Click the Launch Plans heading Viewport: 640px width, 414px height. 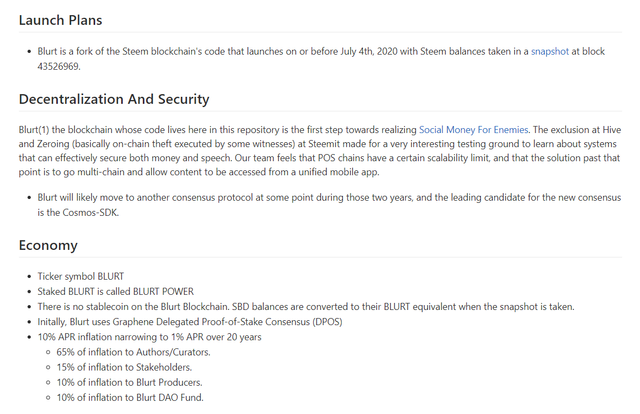(60, 20)
